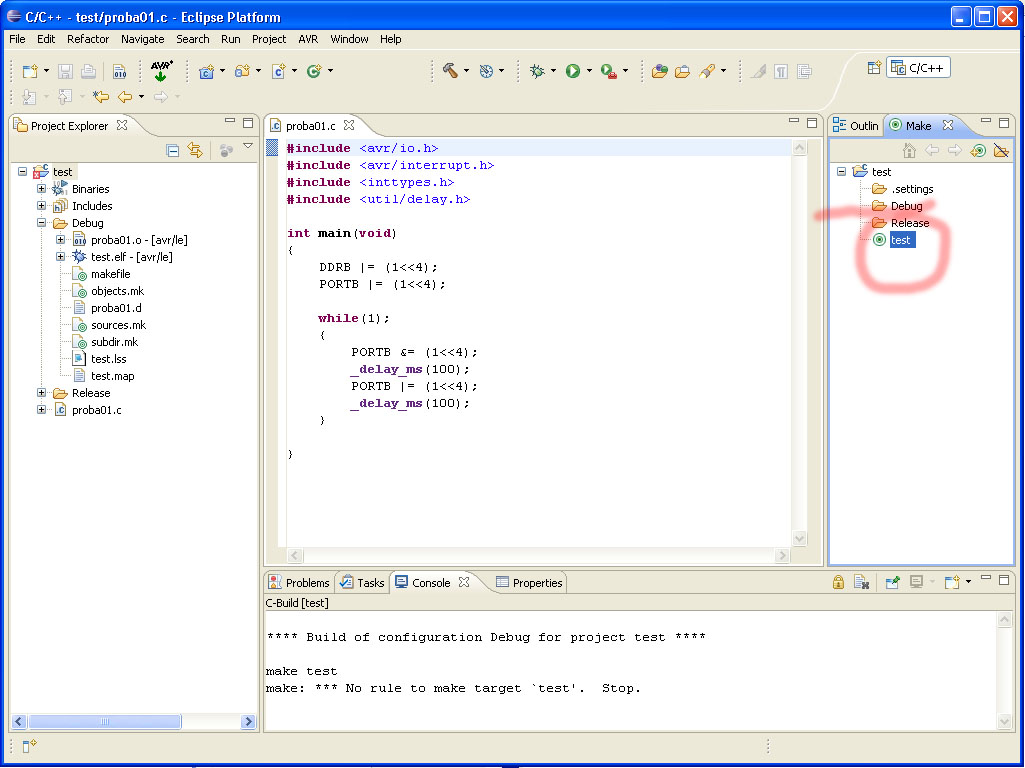Click the AVR upload to device icon
Image resolution: width=1025 pixels, height=768 pixels.
161,71
